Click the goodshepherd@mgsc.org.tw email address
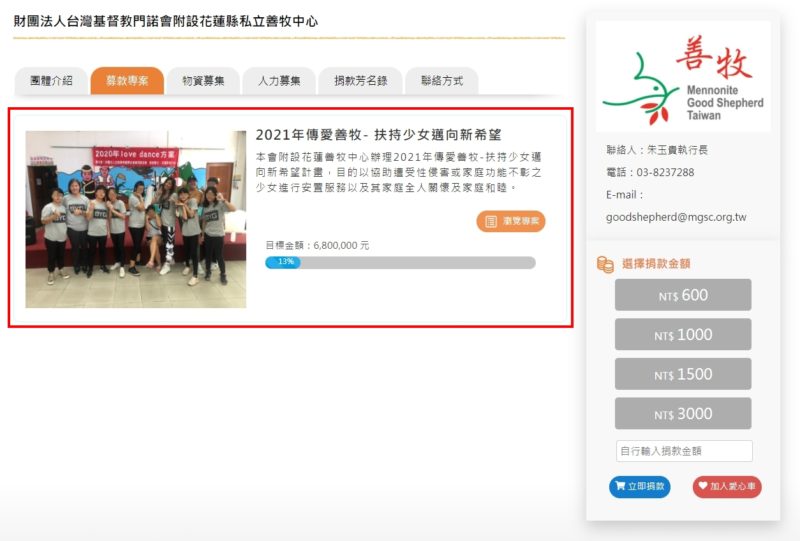Screen dimensions: 800x541 click(676, 217)
